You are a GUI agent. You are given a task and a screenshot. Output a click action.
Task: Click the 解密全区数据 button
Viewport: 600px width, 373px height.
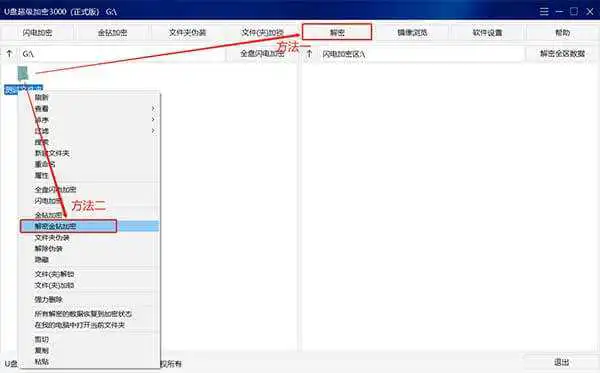[562, 54]
